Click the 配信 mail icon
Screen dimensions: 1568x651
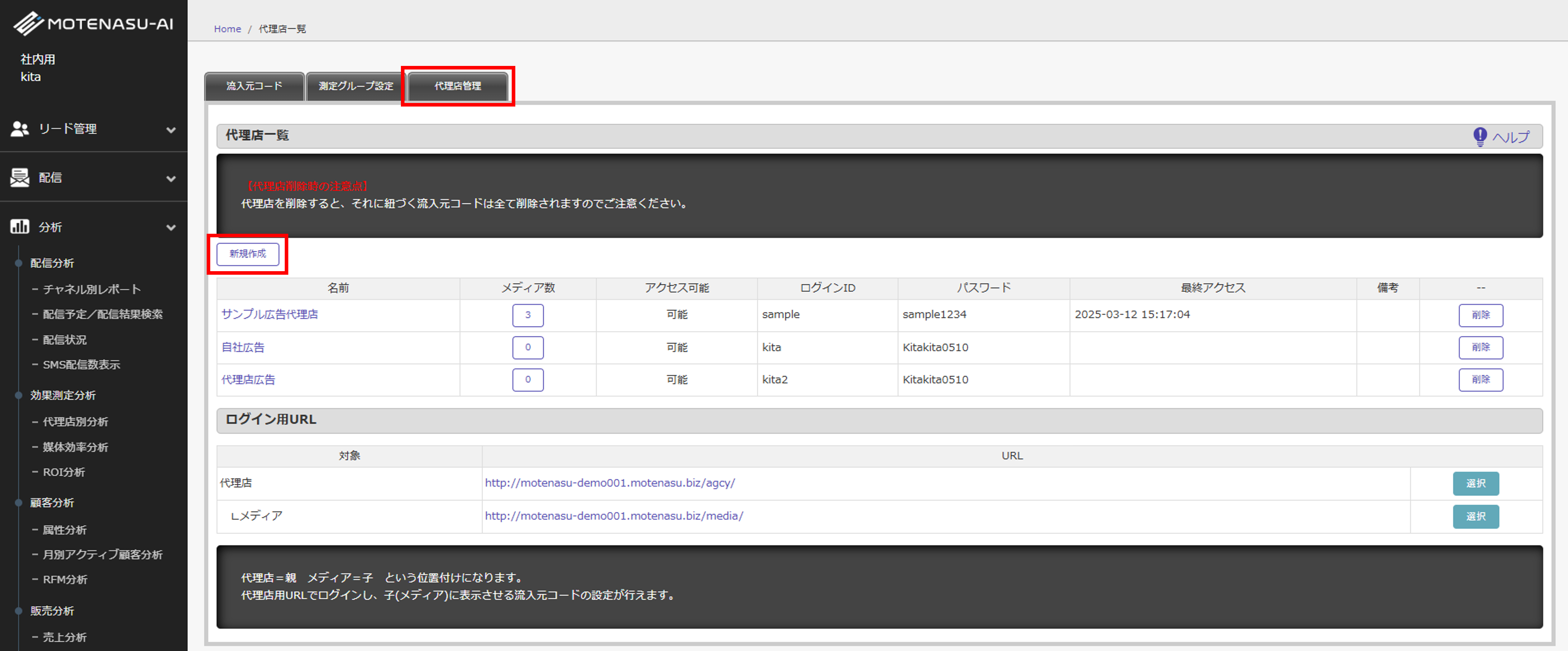pyautogui.click(x=20, y=178)
